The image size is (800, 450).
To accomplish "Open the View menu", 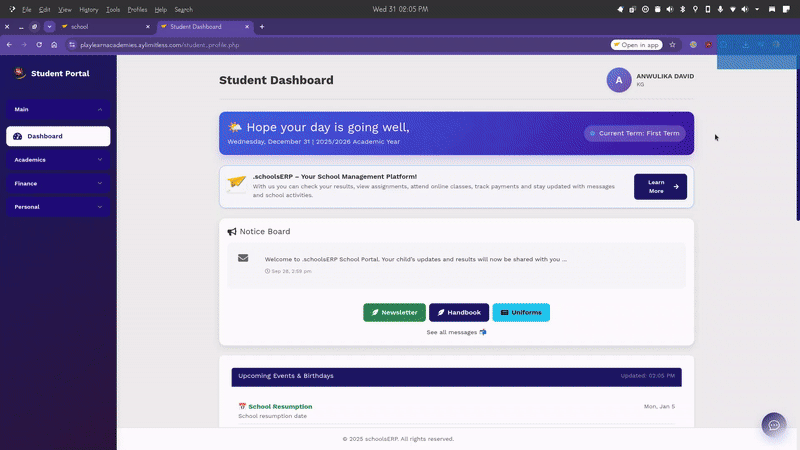I will point(64,9).
